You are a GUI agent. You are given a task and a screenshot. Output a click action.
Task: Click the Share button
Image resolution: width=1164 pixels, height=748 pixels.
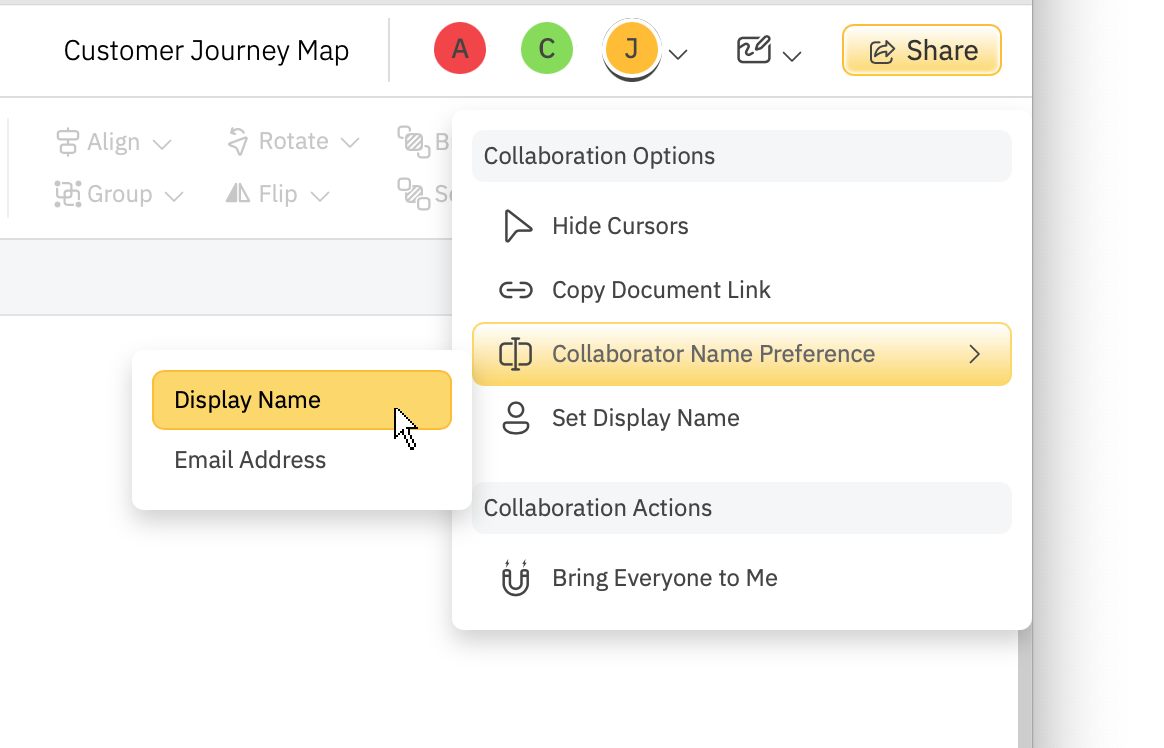pos(921,49)
